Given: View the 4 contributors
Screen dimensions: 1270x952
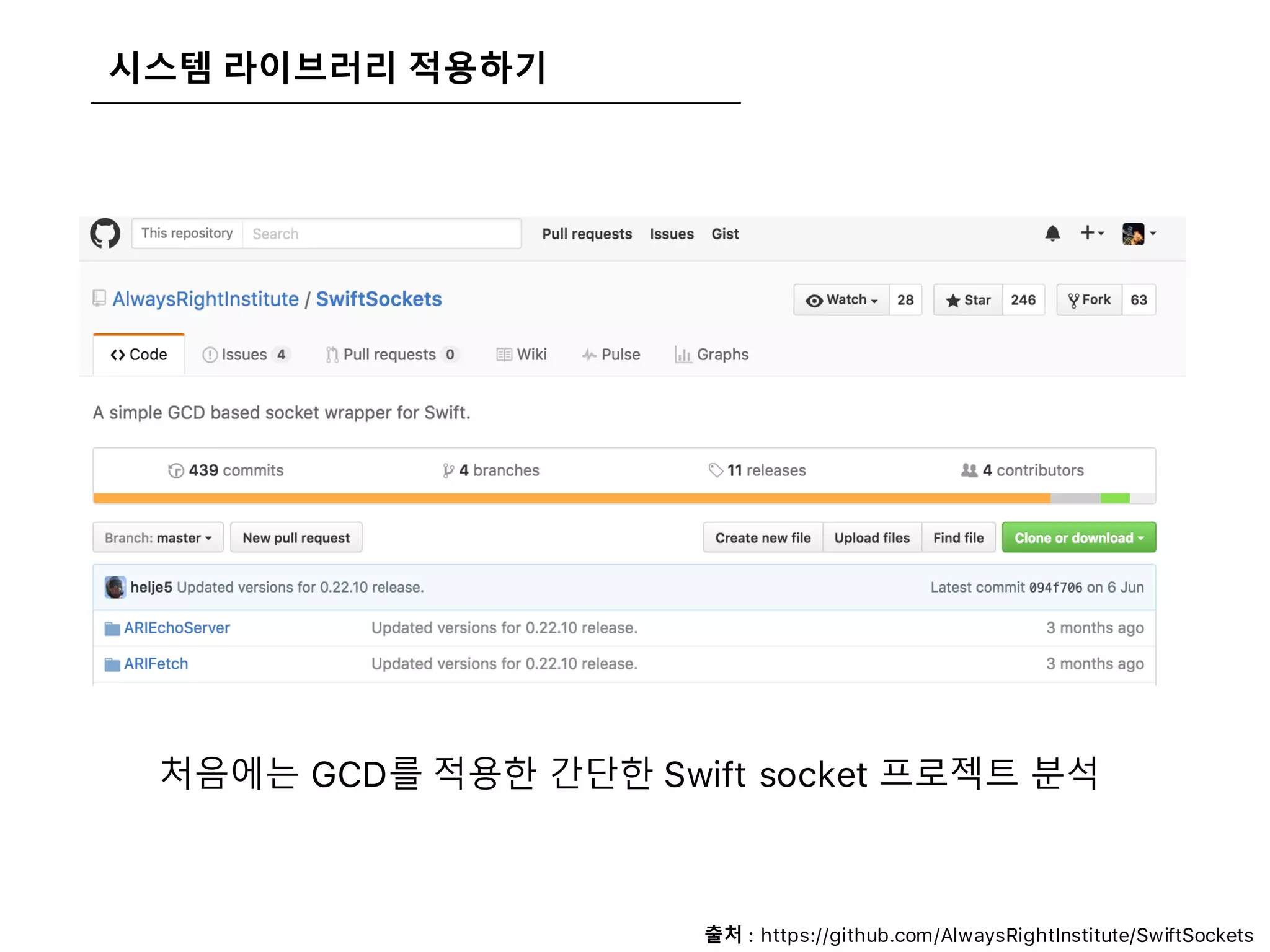Looking at the screenshot, I should [1023, 470].
